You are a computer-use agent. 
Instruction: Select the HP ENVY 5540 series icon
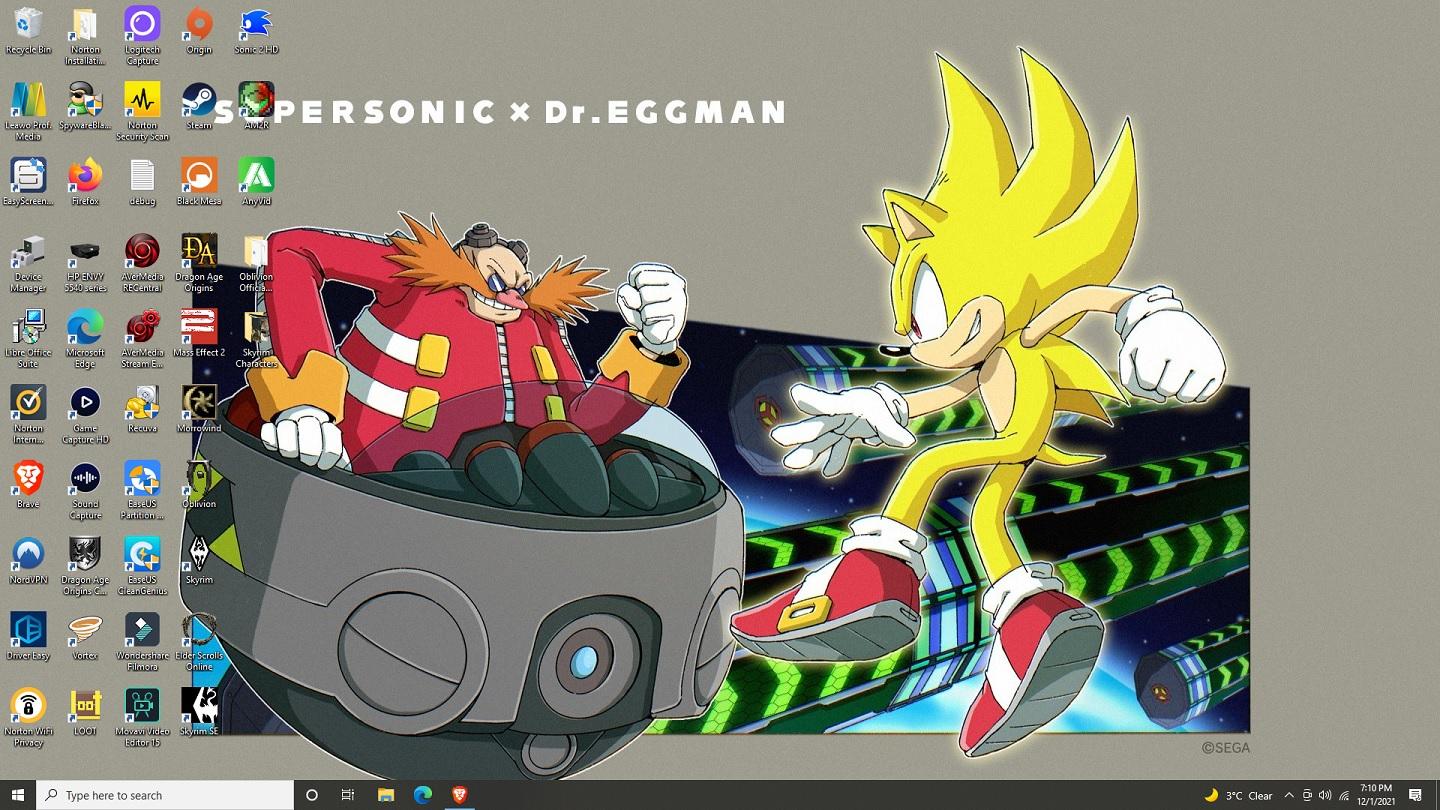85,263
